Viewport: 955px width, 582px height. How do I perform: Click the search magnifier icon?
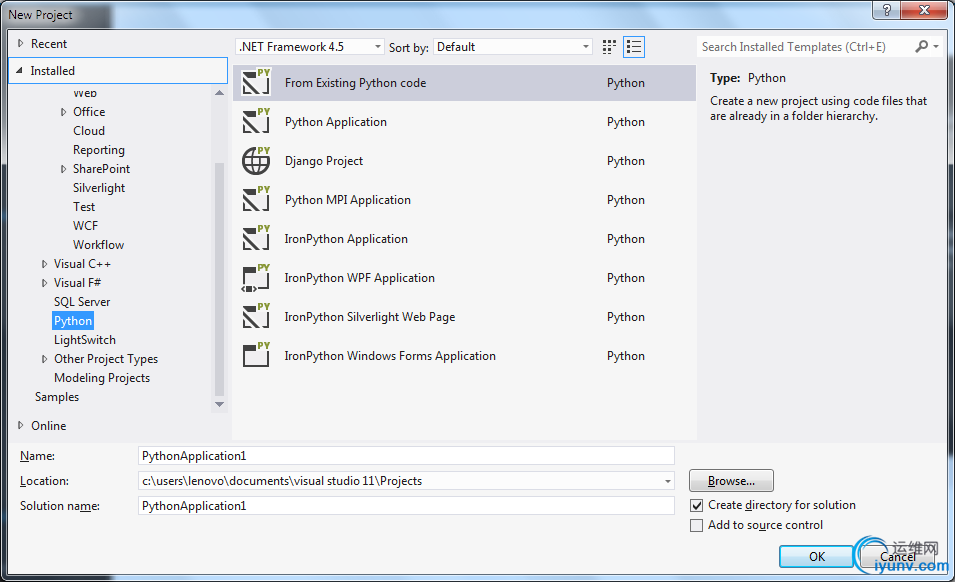(922, 46)
